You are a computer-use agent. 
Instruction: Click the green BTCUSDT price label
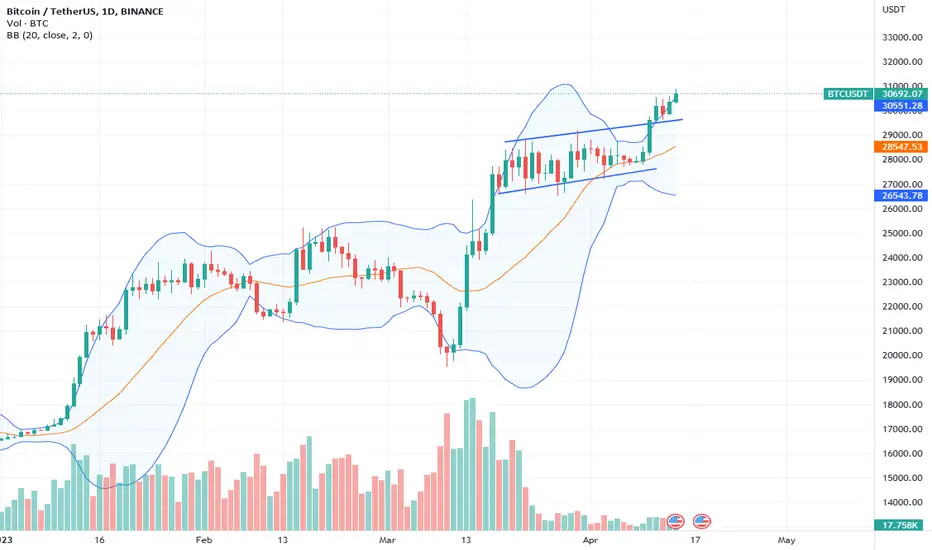click(848, 94)
